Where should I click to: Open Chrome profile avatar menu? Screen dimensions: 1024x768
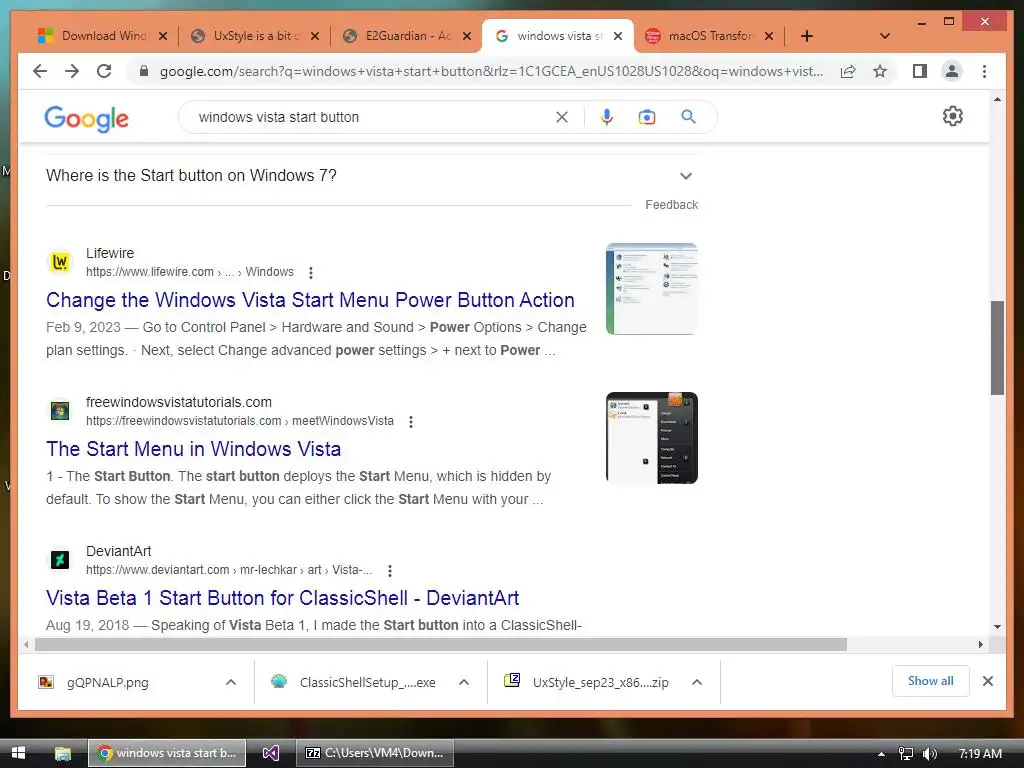(952, 71)
